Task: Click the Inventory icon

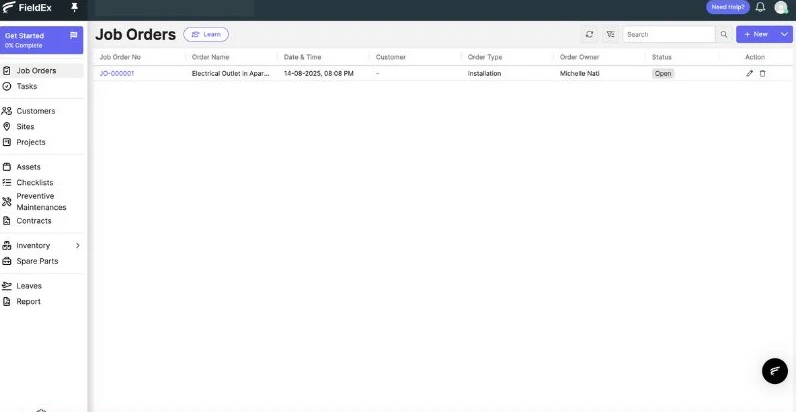Action: (x=7, y=246)
